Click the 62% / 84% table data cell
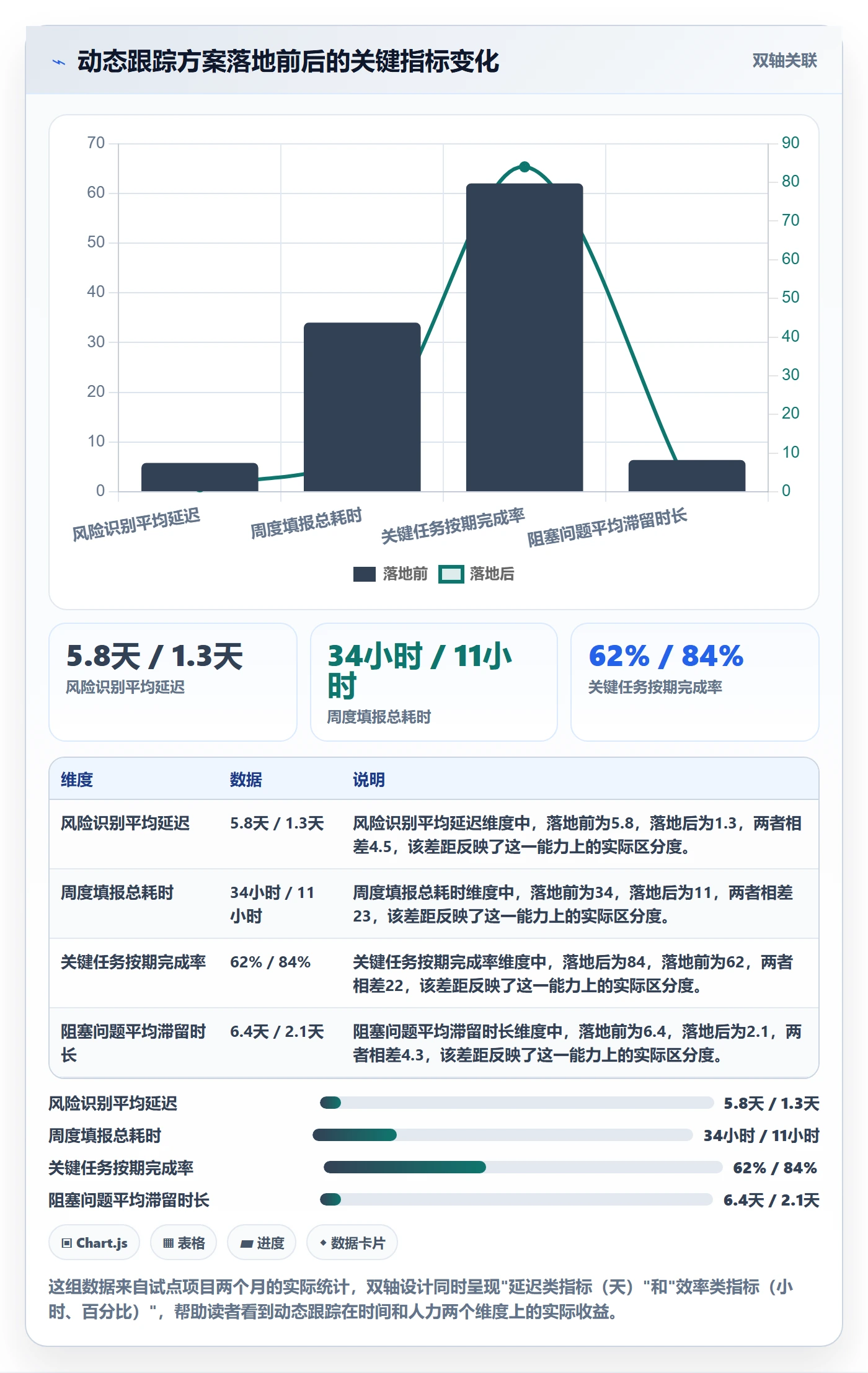The width and height of the screenshot is (868, 1373). [270, 962]
